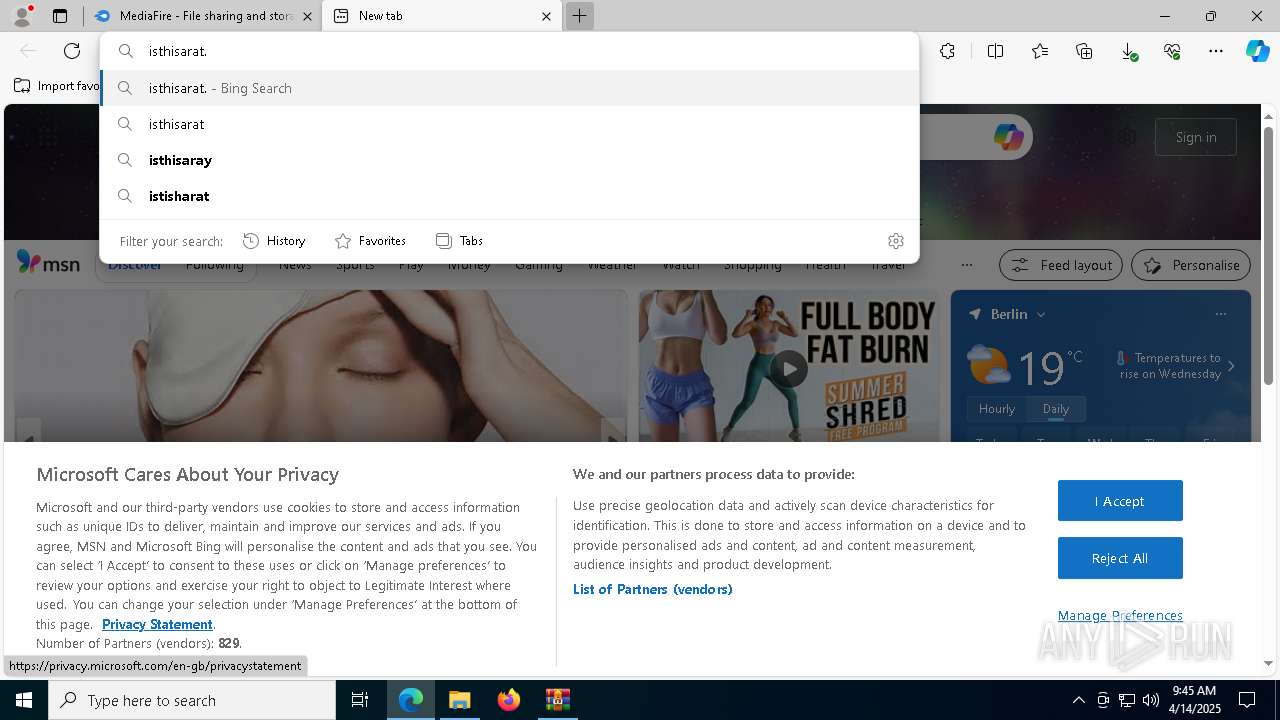Open the Downloads icon

pos(1128,51)
